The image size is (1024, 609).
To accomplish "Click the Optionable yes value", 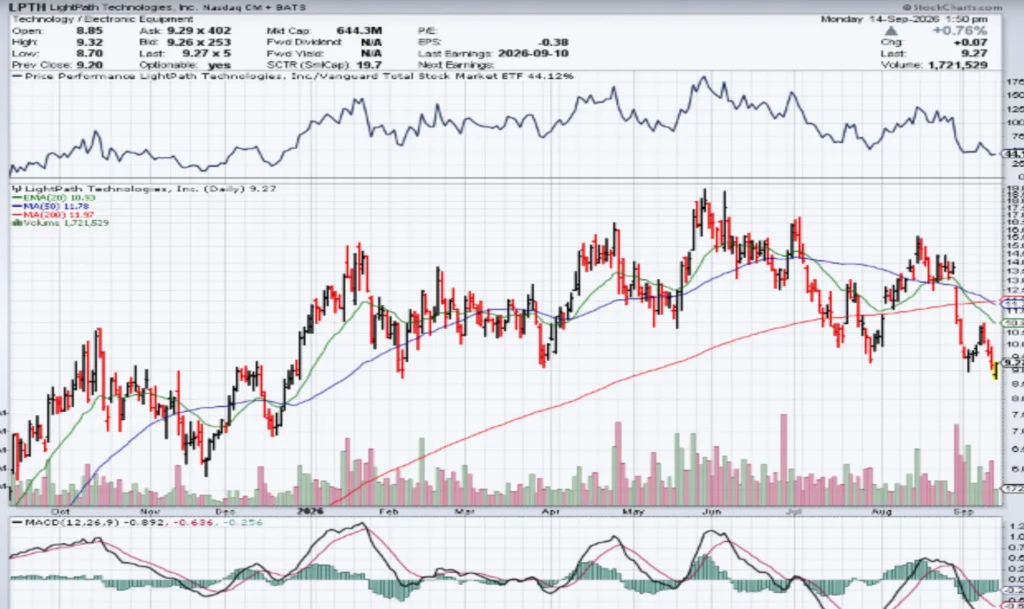I will click(x=219, y=65).
